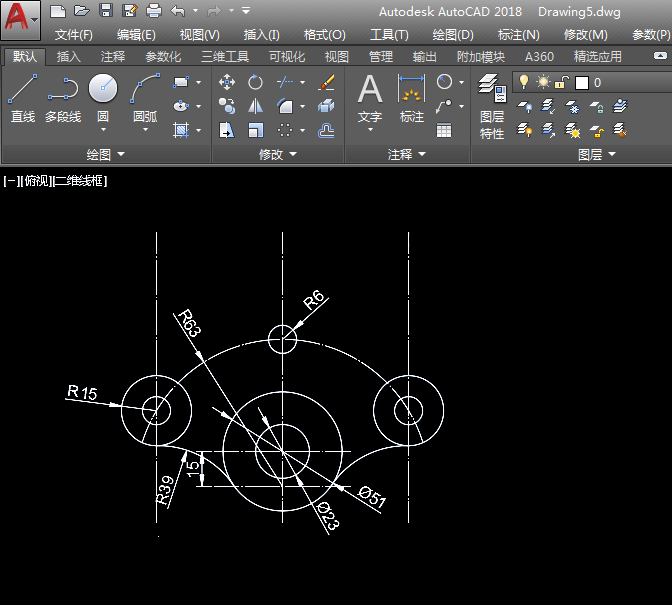Toggle the layer freeze sun icon

[543, 82]
